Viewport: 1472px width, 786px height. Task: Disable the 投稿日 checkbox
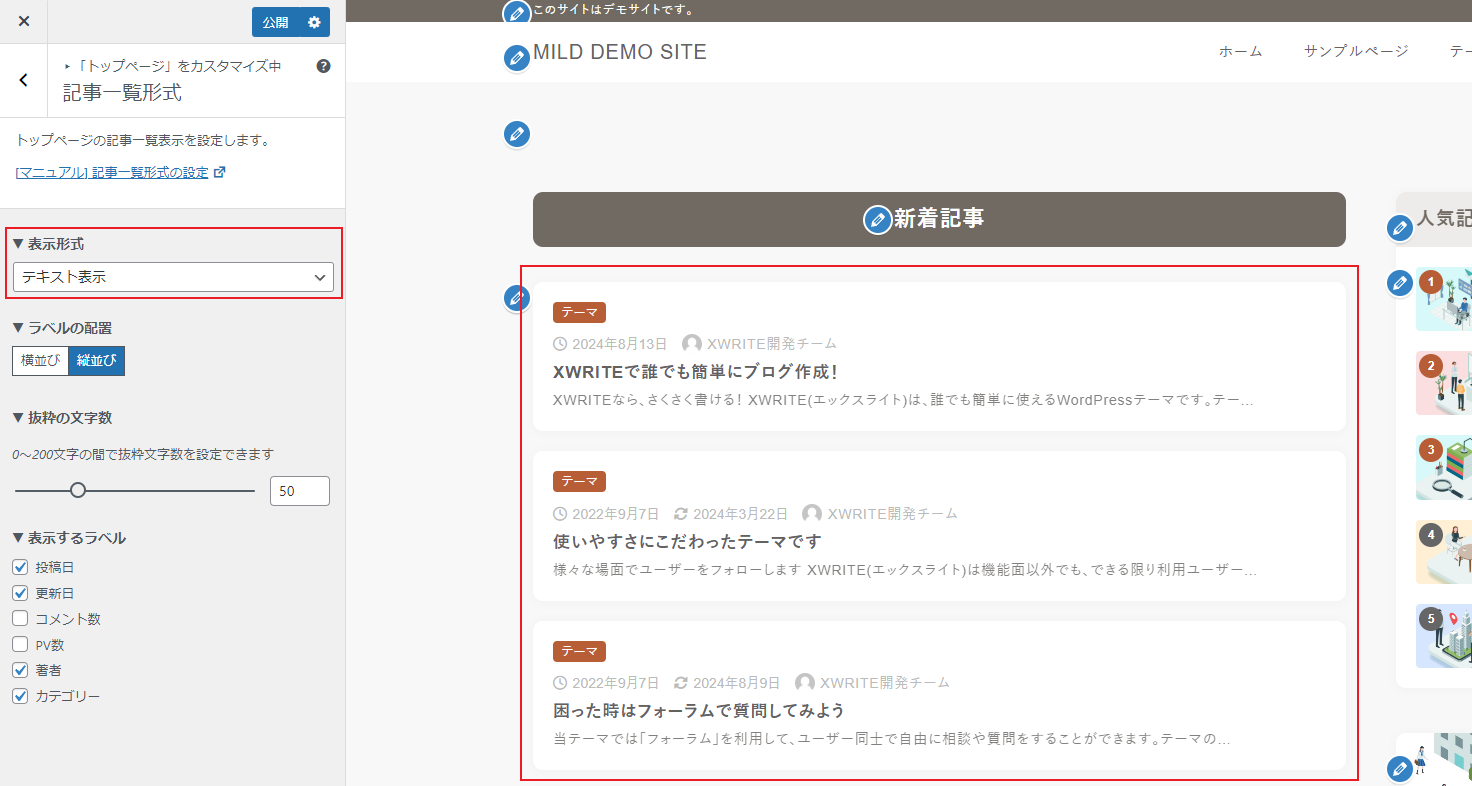coord(18,567)
